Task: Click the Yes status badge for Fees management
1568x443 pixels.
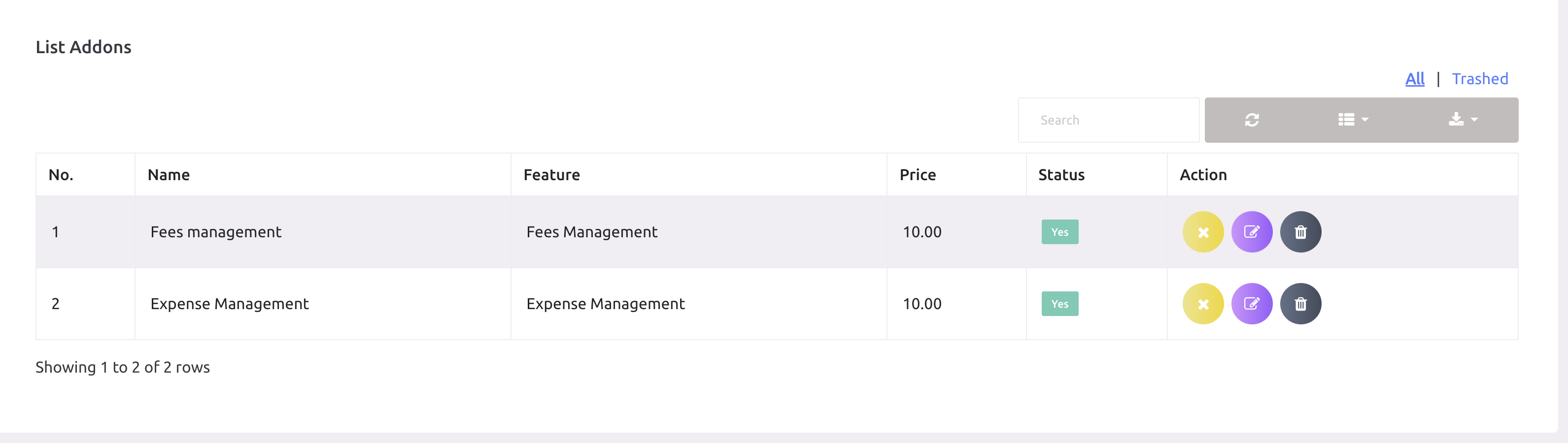Action: click(x=1060, y=232)
